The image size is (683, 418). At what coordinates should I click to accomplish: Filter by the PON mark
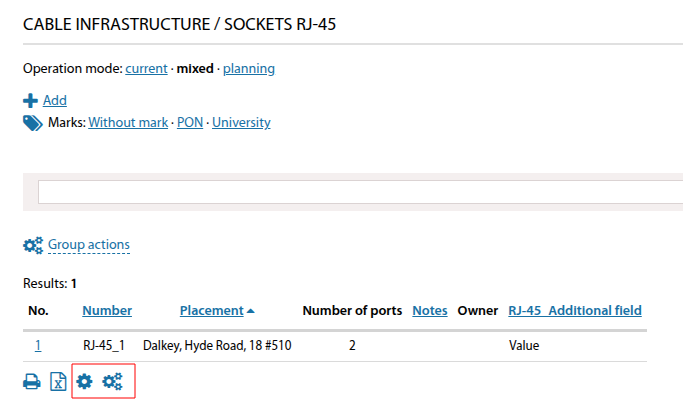point(190,123)
